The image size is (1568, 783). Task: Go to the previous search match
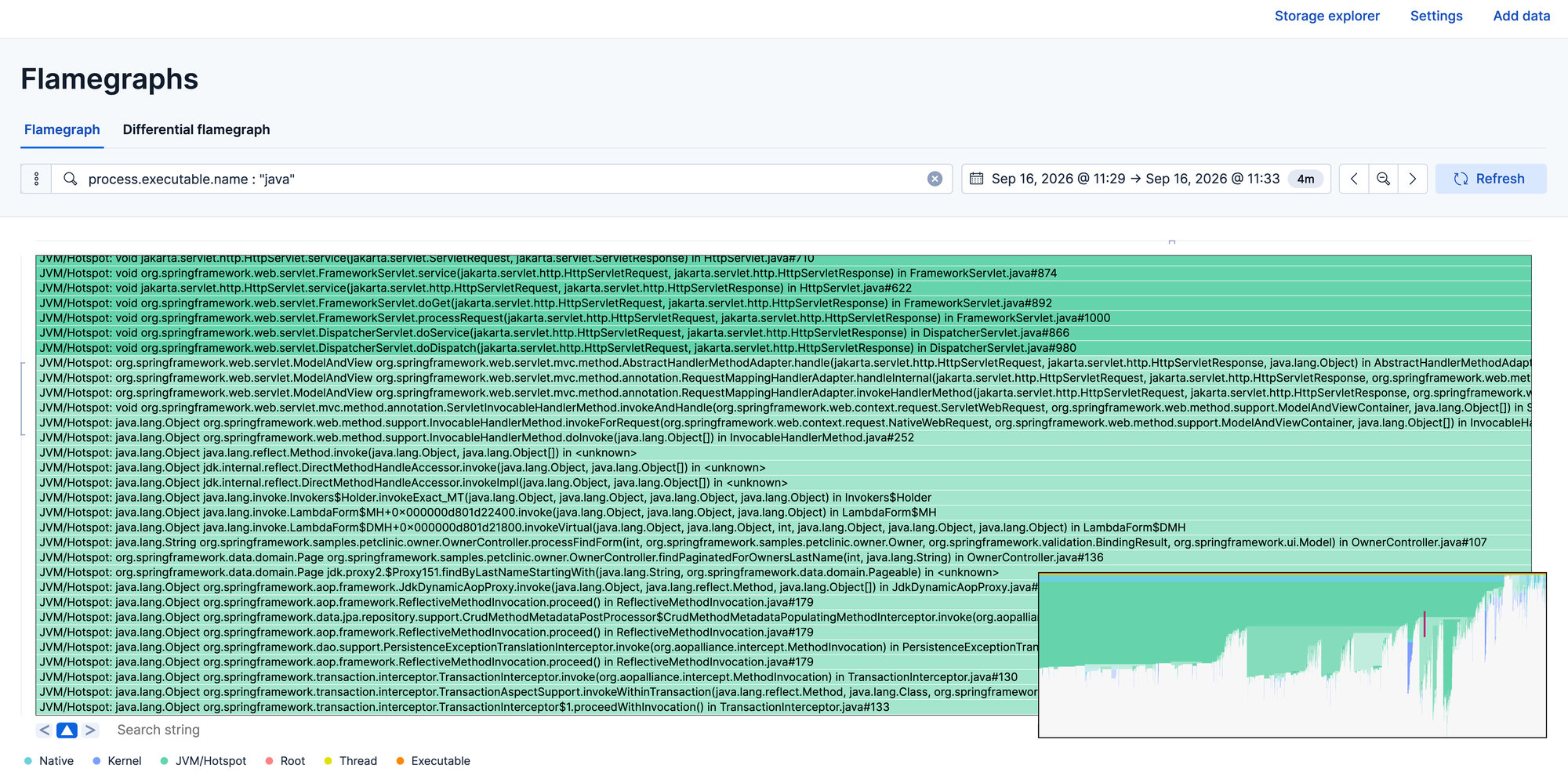(45, 730)
